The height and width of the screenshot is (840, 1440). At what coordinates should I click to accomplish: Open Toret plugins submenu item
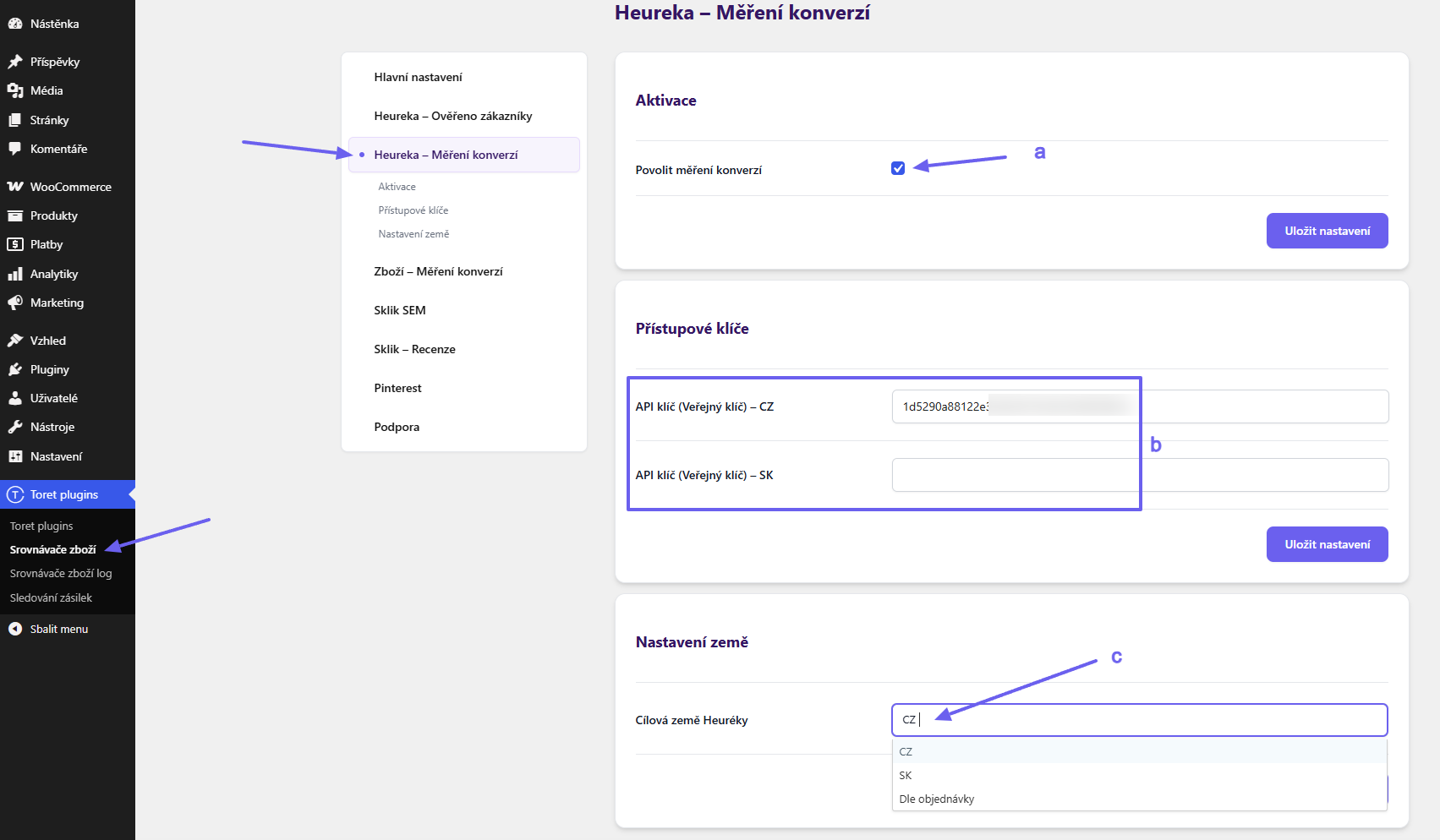click(x=41, y=526)
